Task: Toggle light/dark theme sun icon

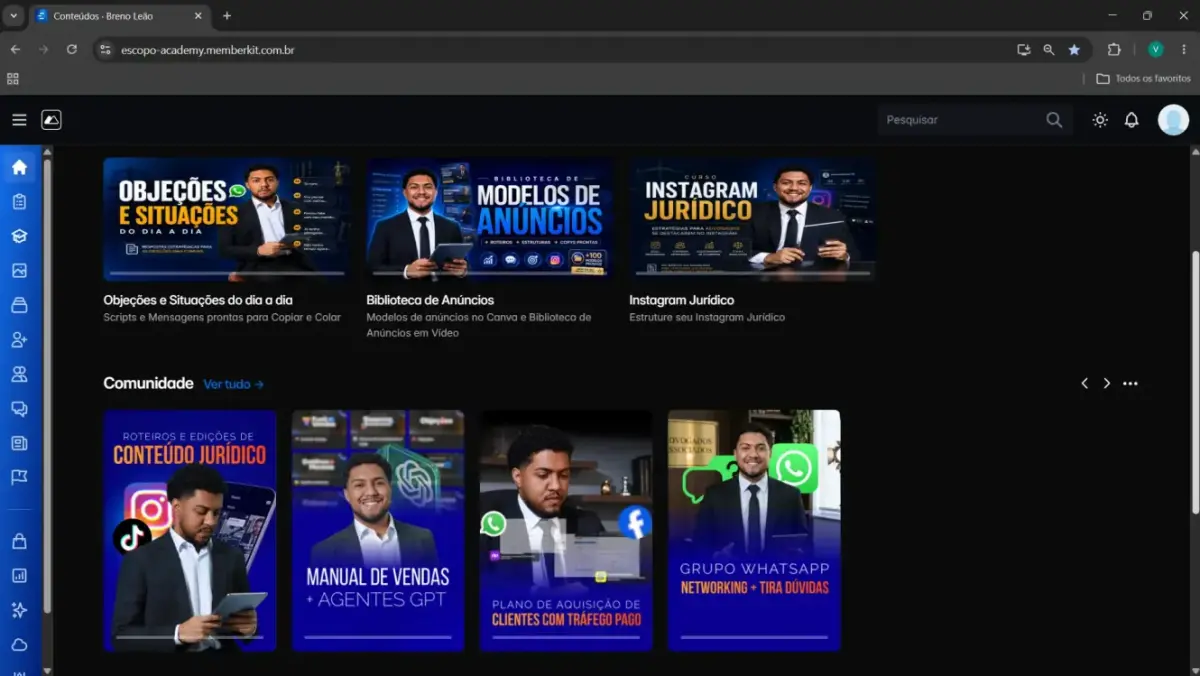Action: (1100, 120)
